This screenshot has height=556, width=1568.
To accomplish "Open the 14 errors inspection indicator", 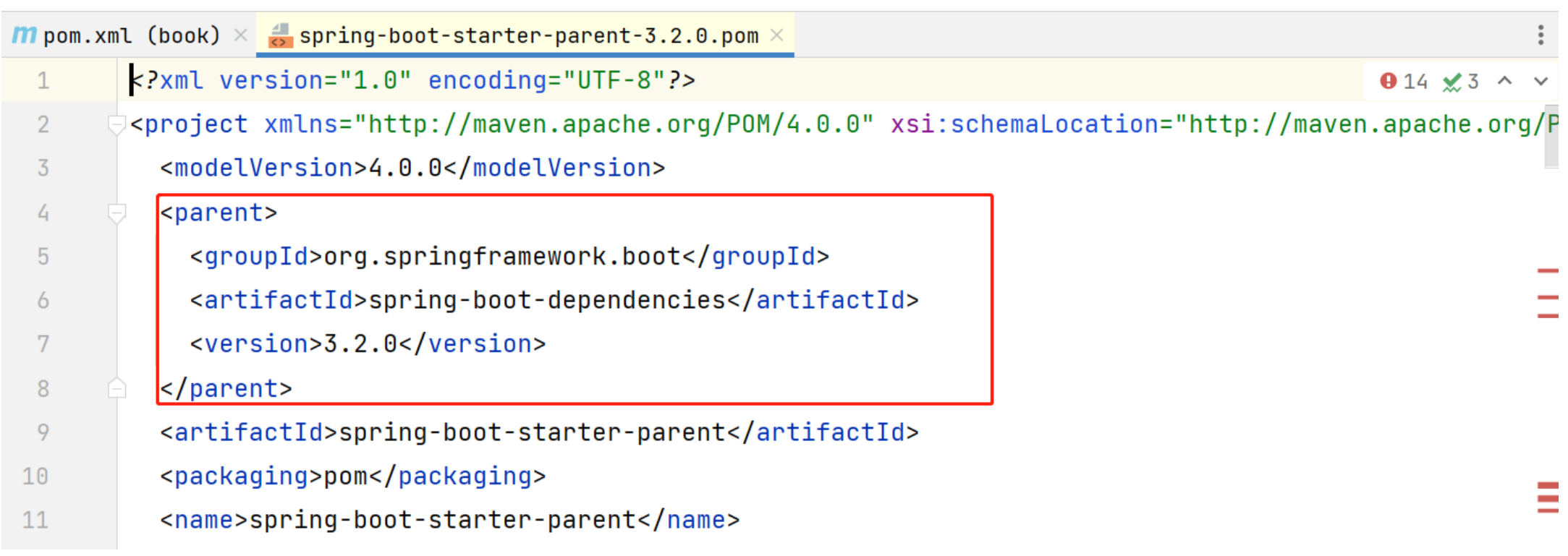I will click(x=1404, y=81).
